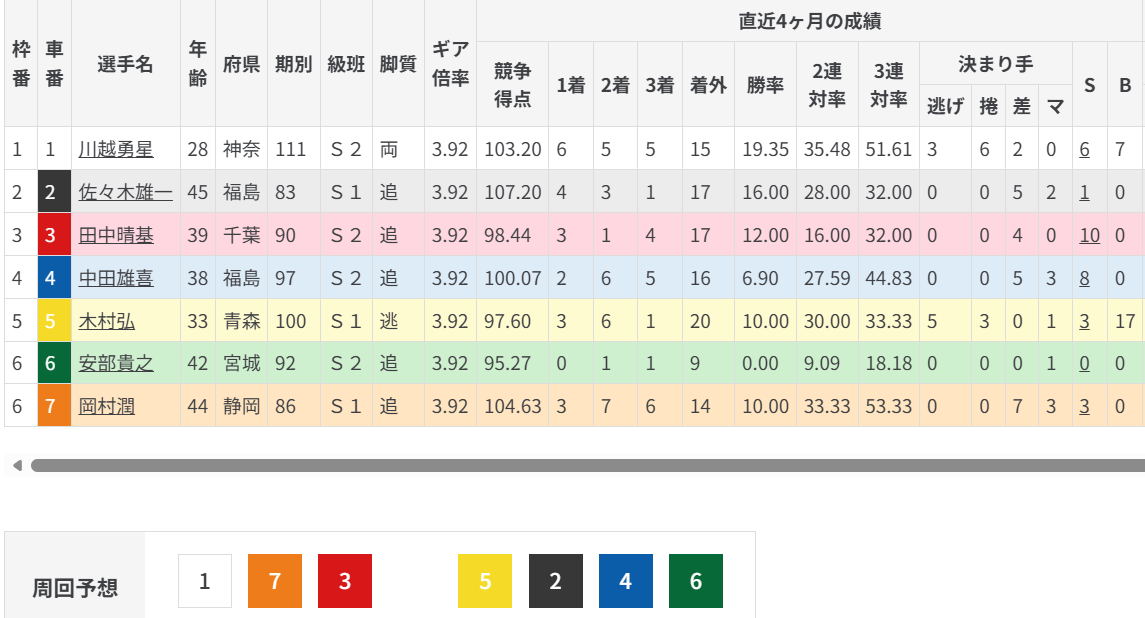Select the yellow 5 badge in 周回予想

[485, 581]
